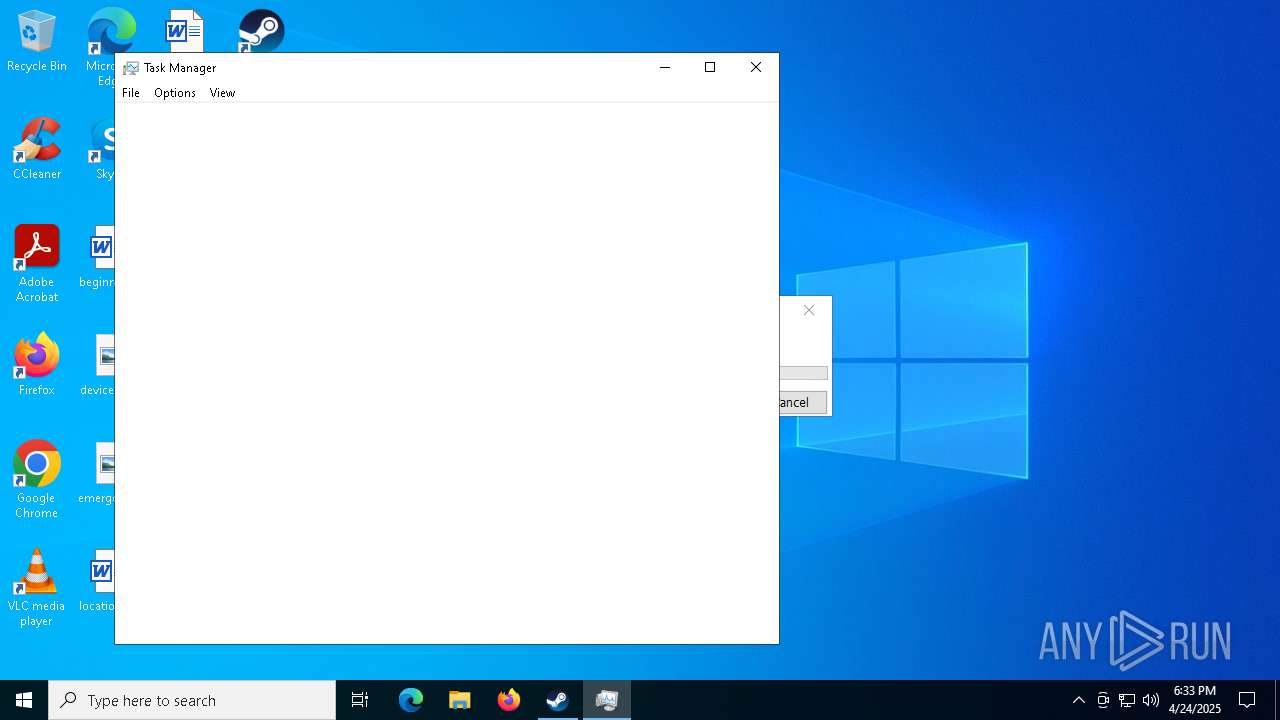Screen dimensions: 1280x720
Task: Select the Word document icon at top of desktop
Action: click(184, 31)
